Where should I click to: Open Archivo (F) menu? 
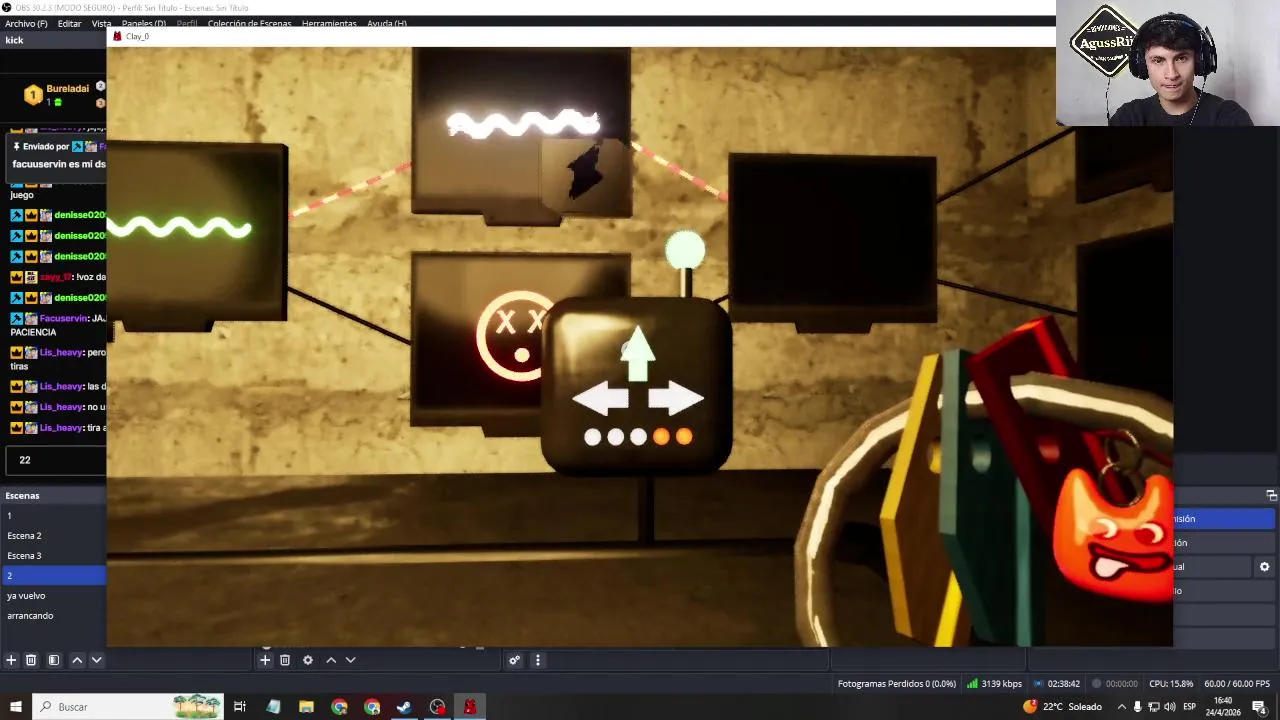[x=26, y=23]
